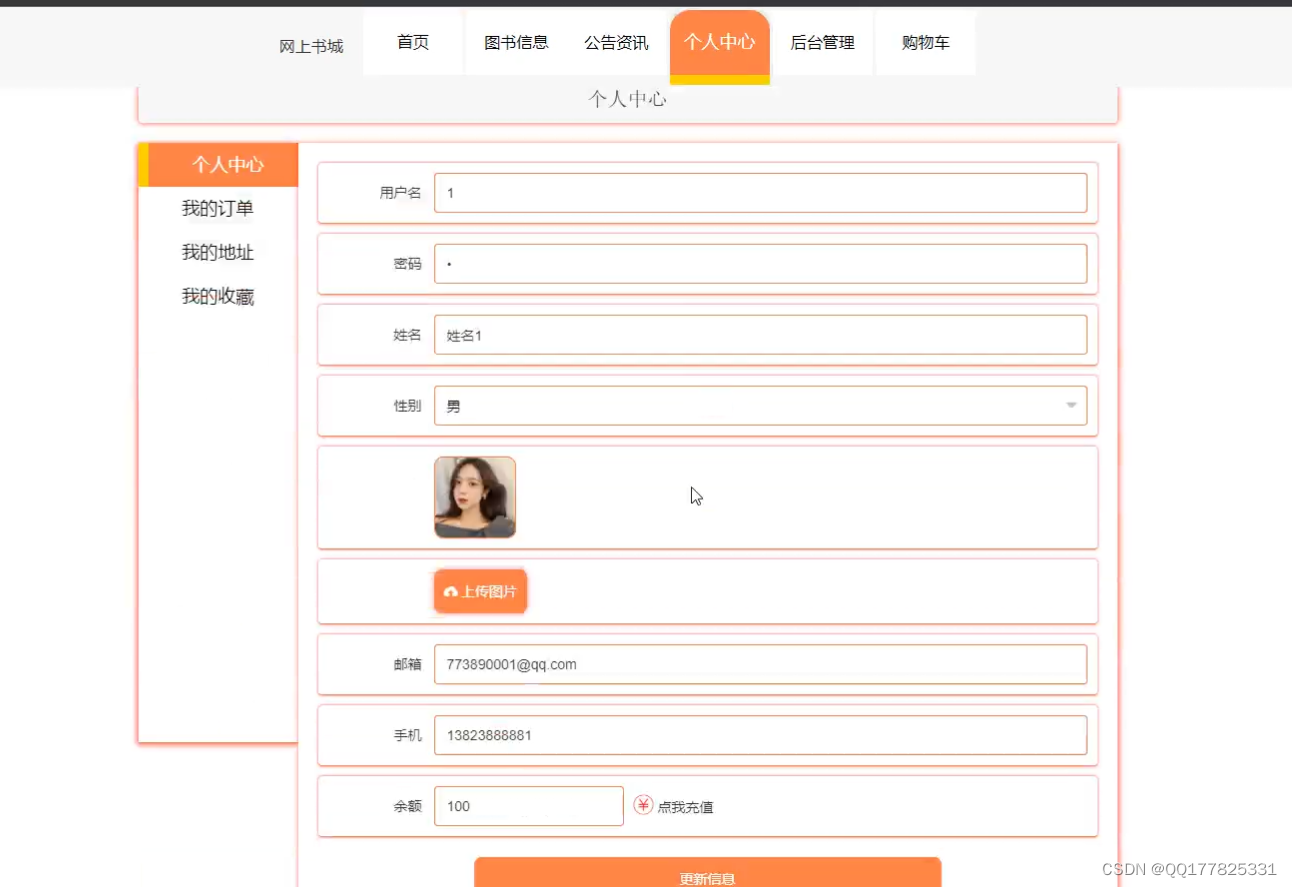Open the 图书信息 tab

coord(516,43)
